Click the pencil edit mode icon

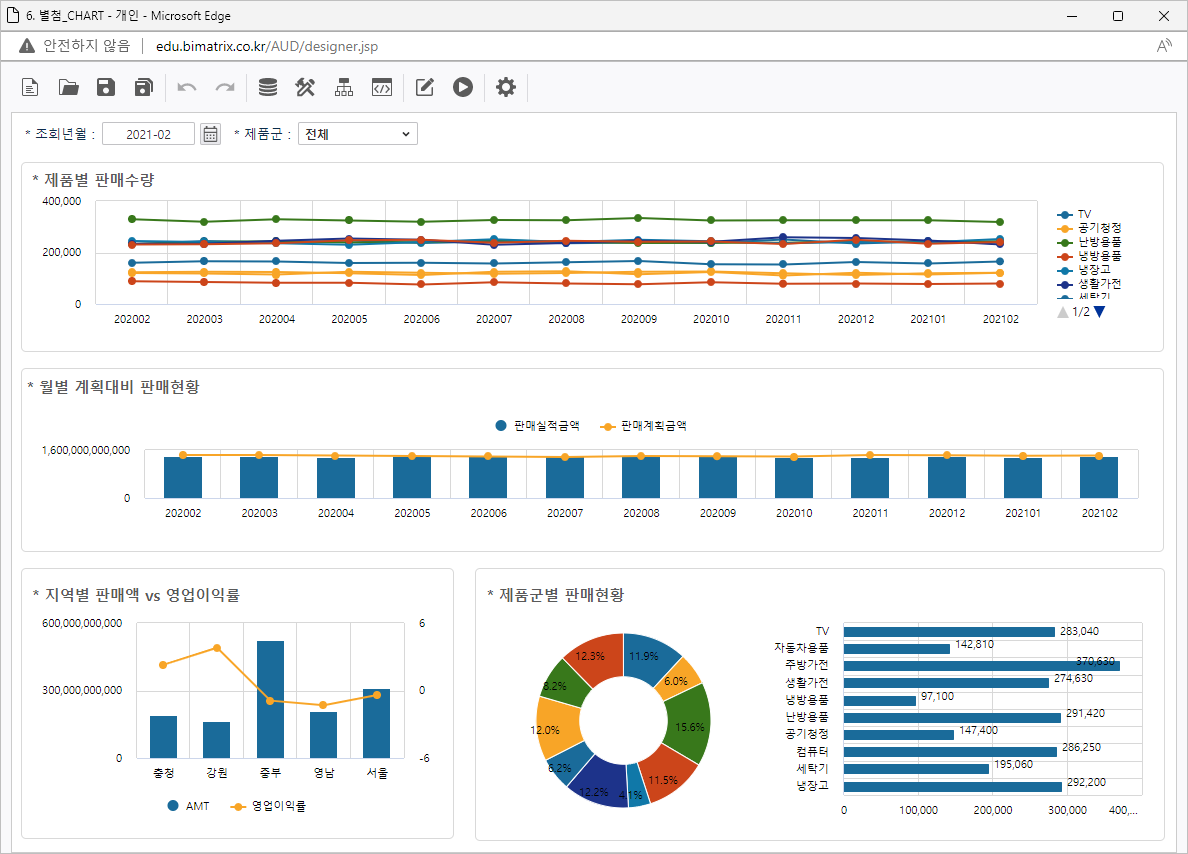point(424,88)
